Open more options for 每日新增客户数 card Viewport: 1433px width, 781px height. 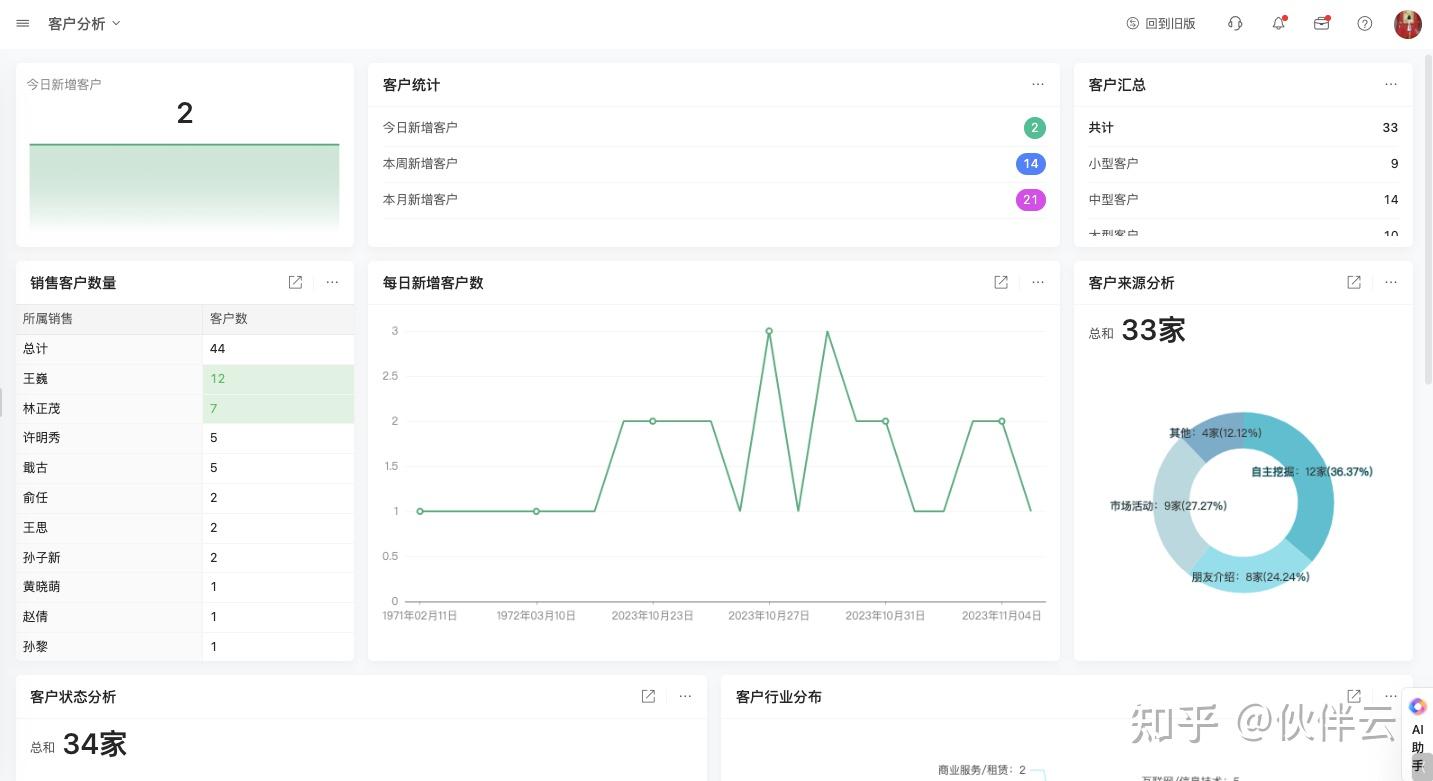pyautogui.click(x=1038, y=283)
